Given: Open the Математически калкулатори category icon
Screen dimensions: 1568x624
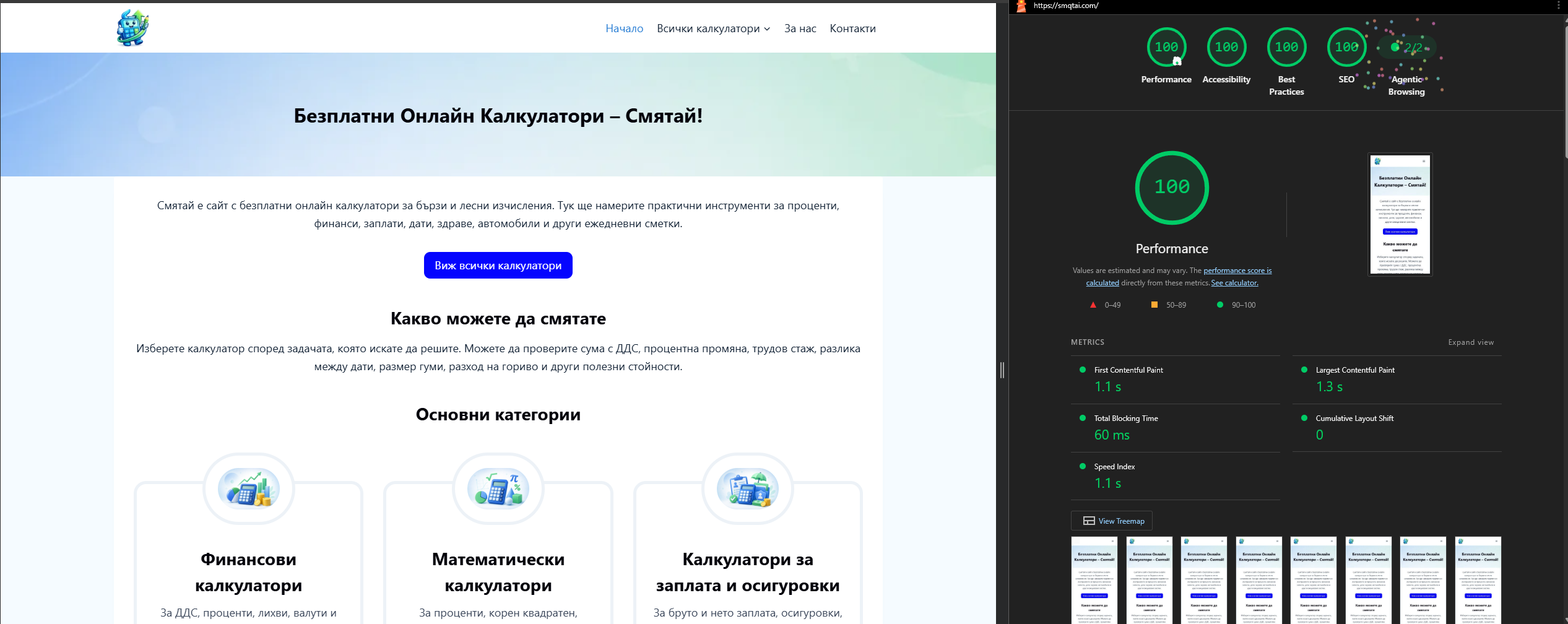Looking at the screenshot, I should (498, 488).
